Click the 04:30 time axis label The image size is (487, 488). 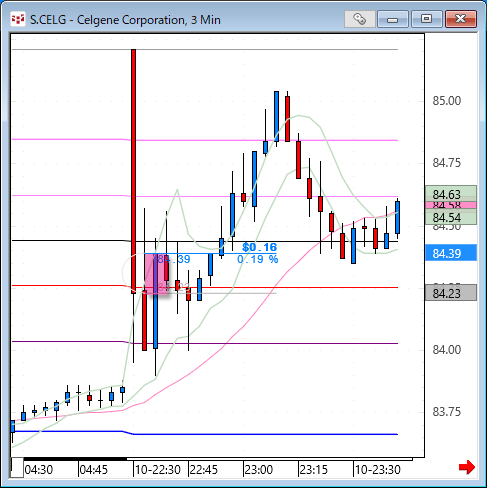coord(39,470)
